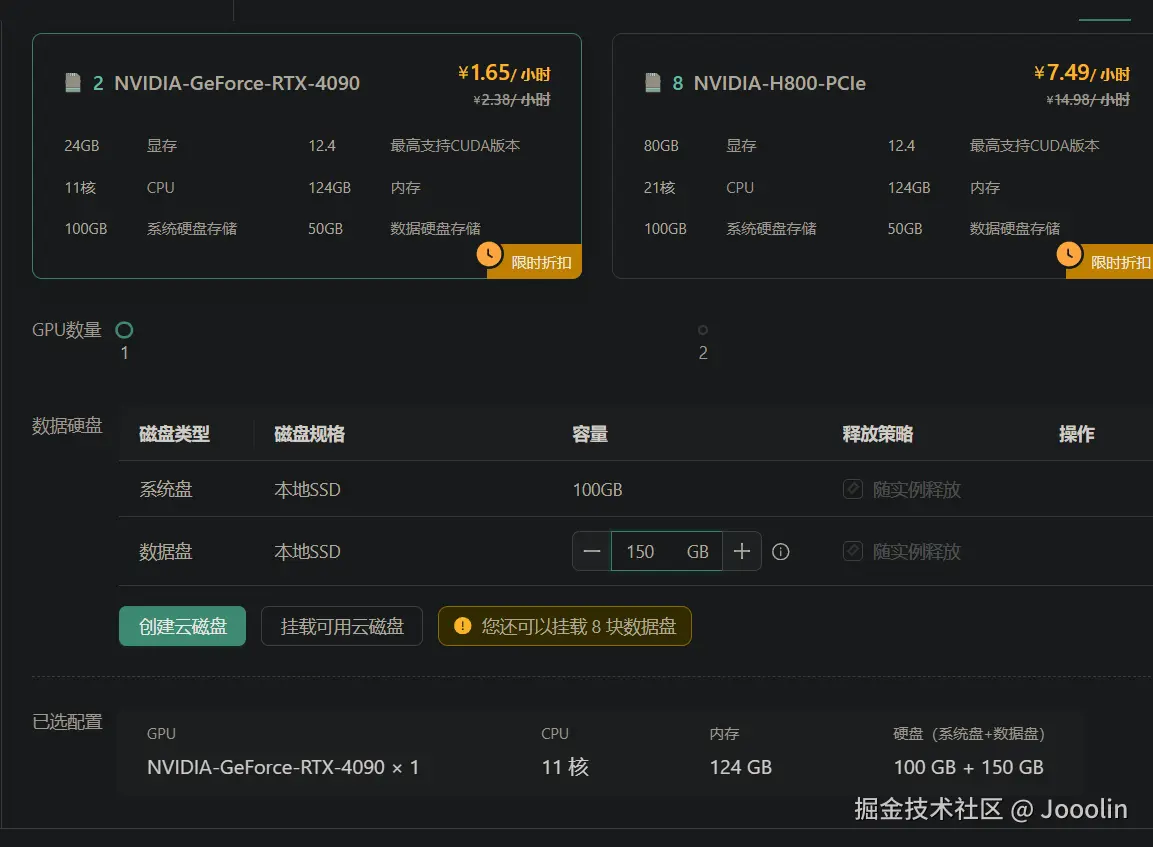Screen dimensions: 1153x847
Task: Click the 磁盘规格 column header
Action: pos(310,434)
